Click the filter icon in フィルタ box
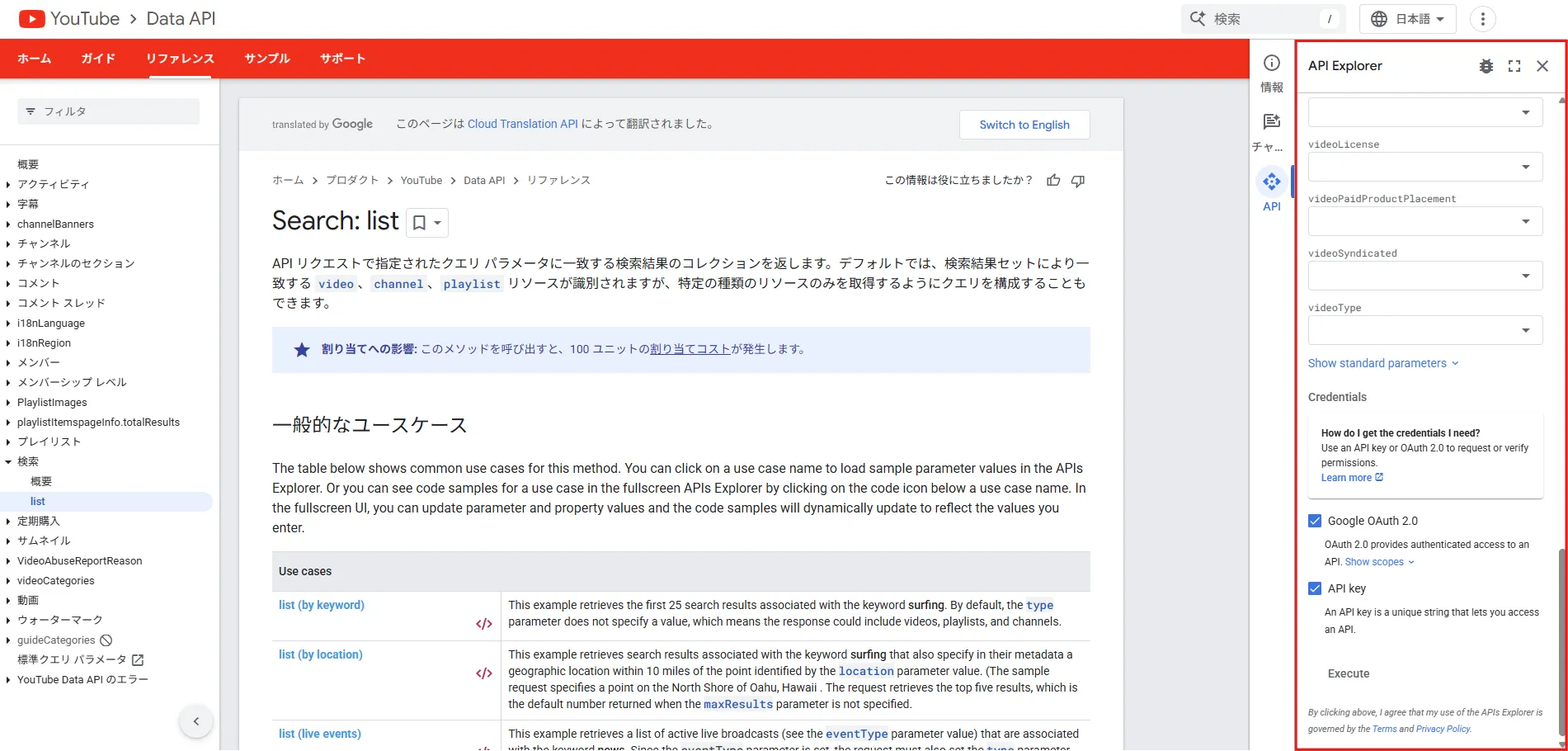1568x751 pixels. pos(31,111)
